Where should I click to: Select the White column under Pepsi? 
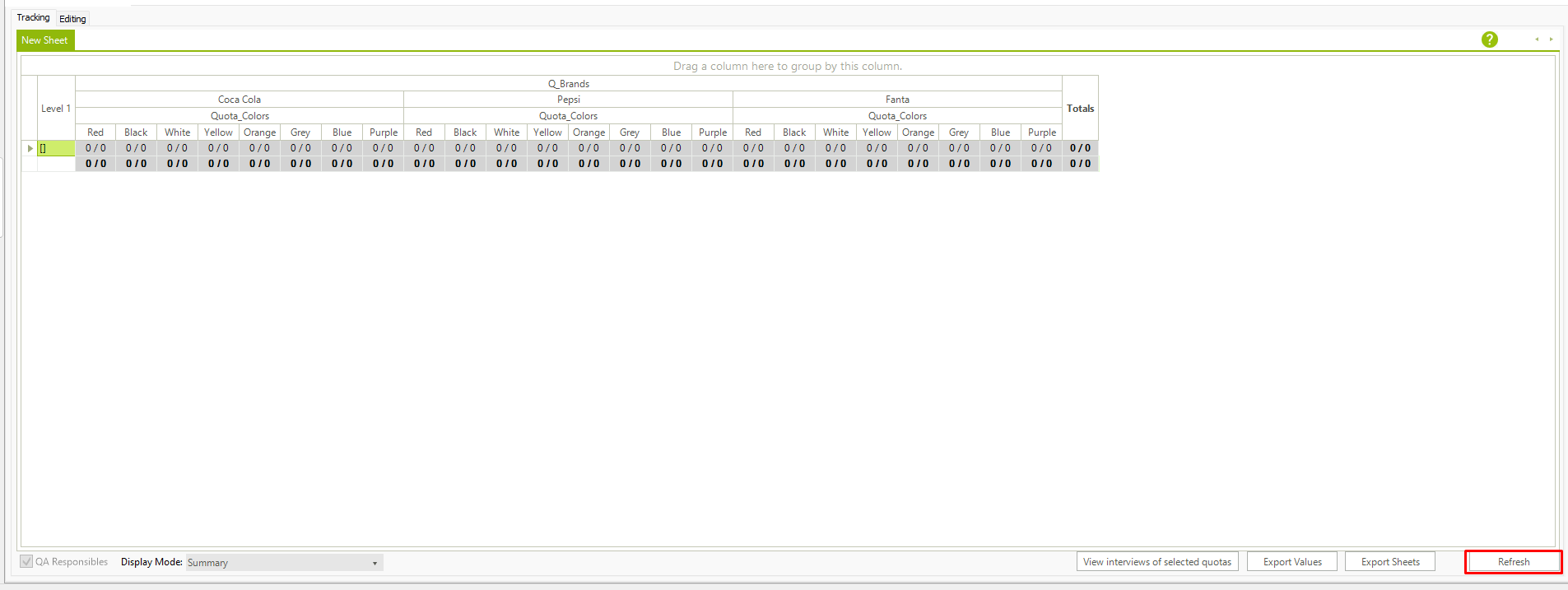click(506, 132)
